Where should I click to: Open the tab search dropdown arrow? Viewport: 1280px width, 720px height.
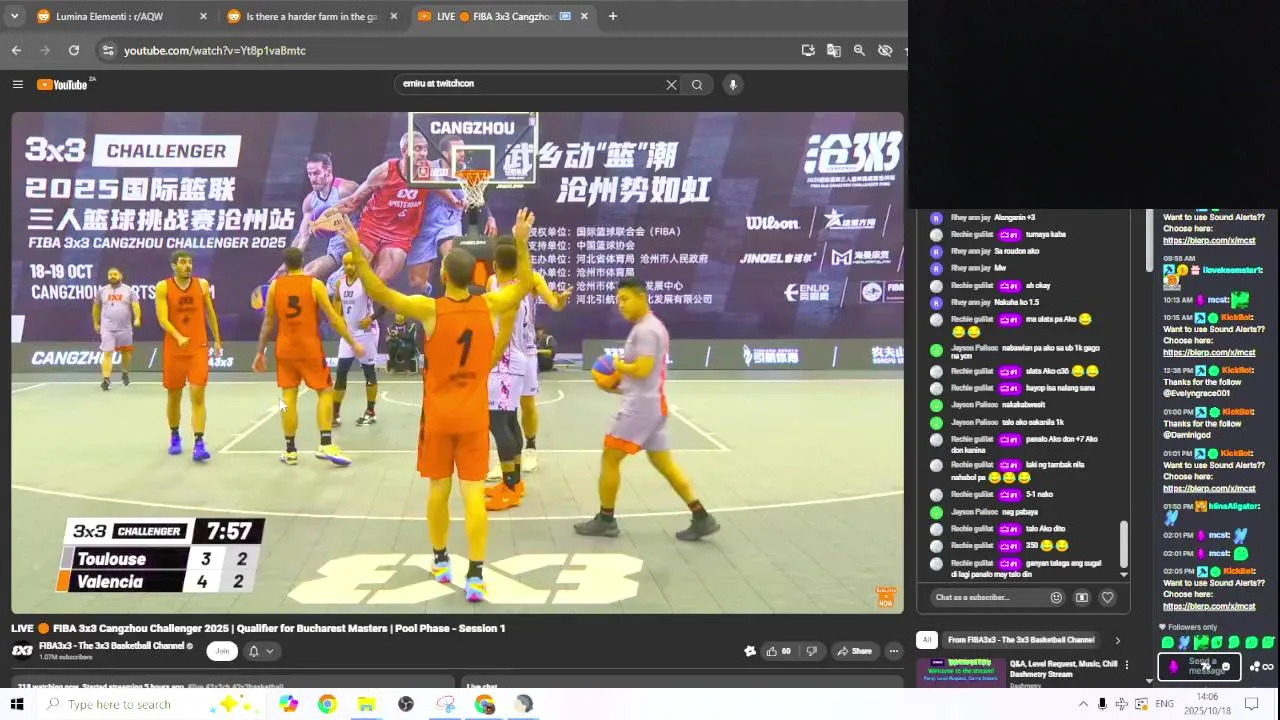pyautogui.click(x=14, y=16)
